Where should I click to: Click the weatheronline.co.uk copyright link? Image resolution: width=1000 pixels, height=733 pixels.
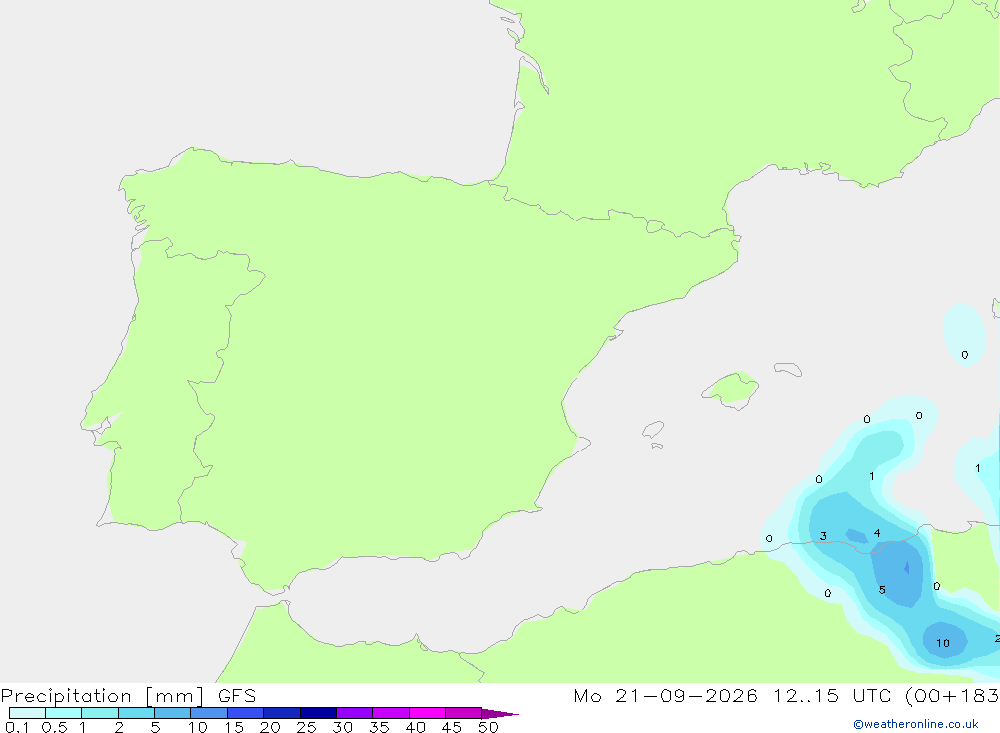916,724
